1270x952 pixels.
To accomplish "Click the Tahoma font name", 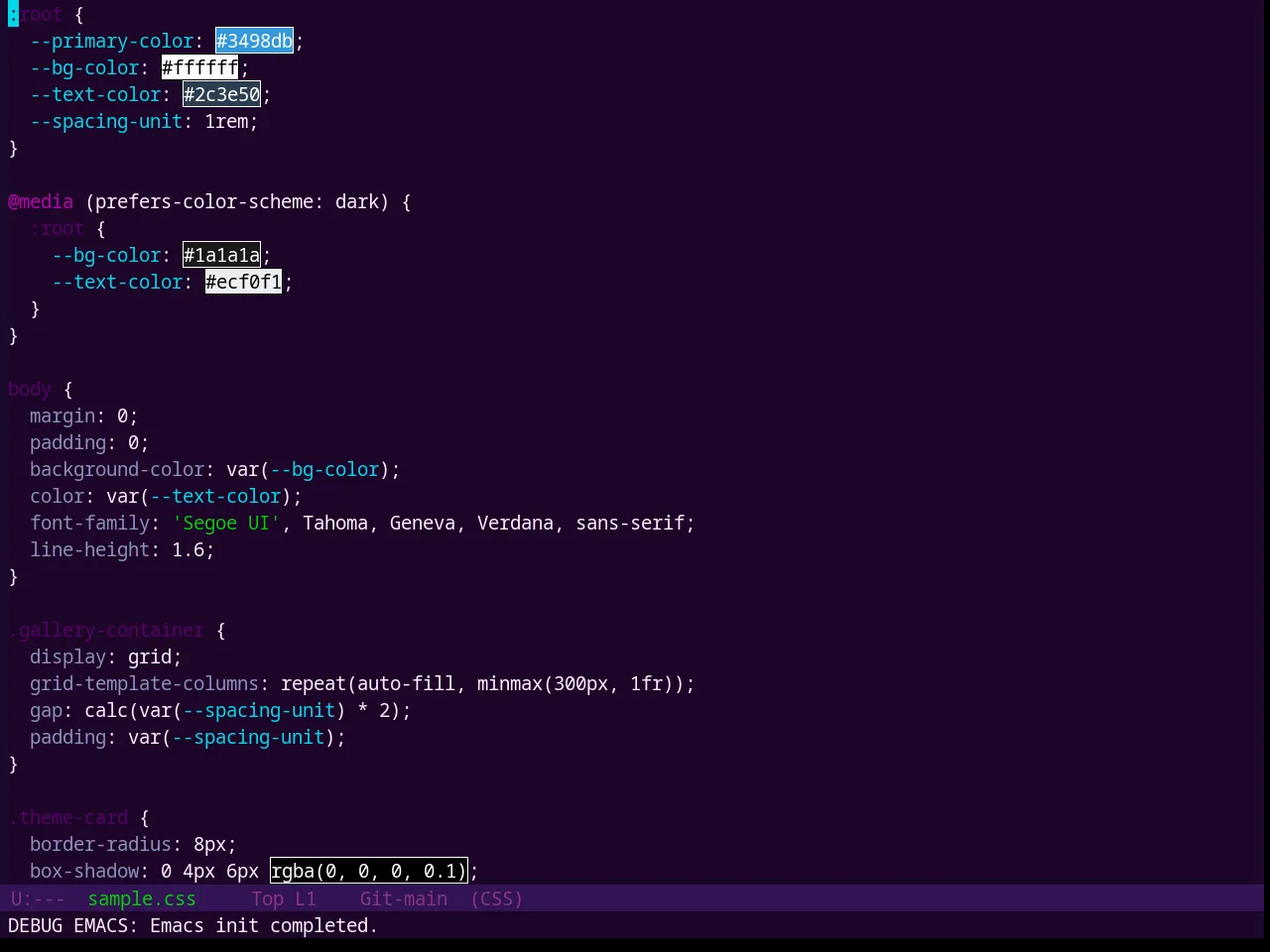I will [x=335, y=523].
